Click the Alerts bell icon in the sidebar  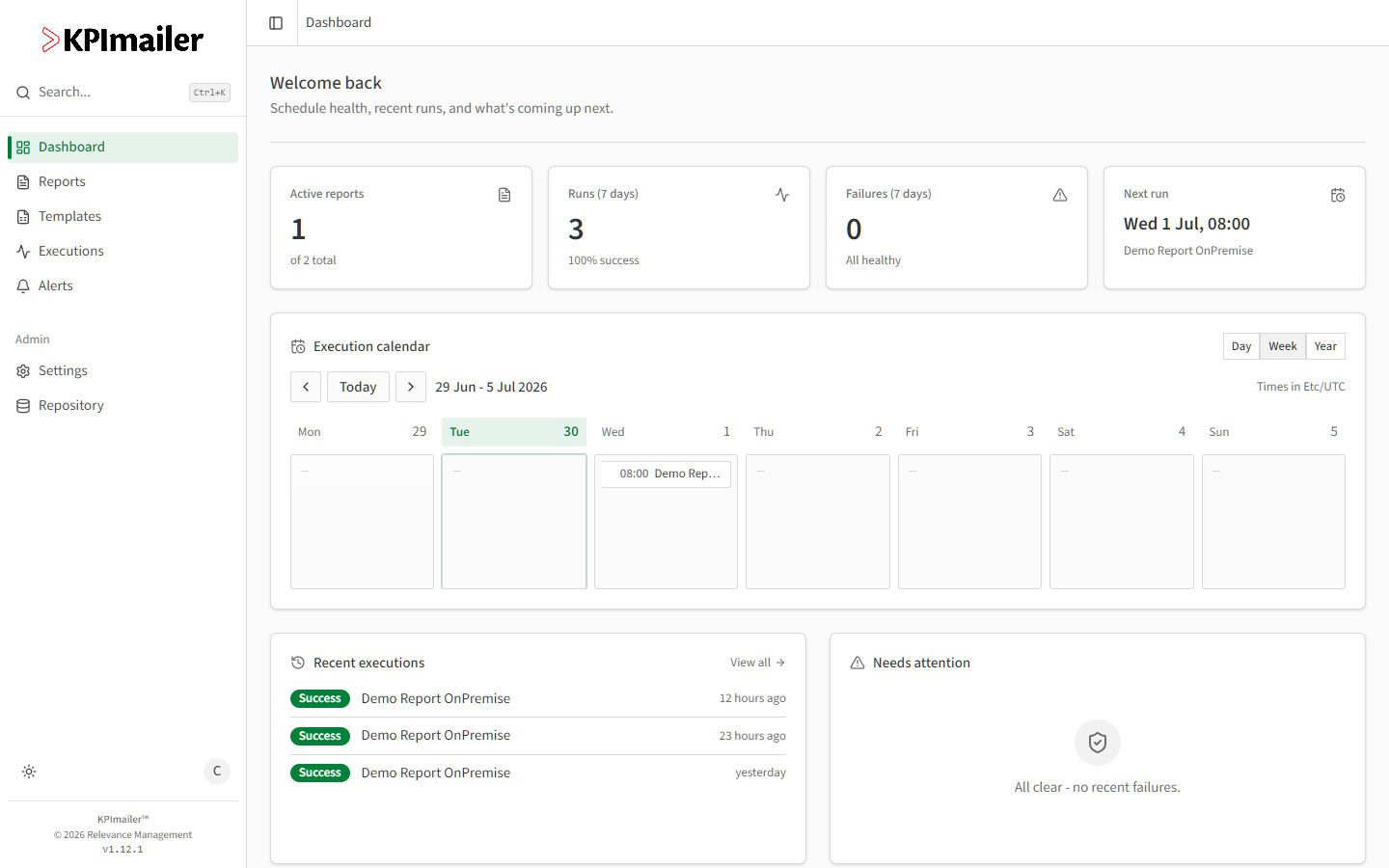(x=23, y=286)
